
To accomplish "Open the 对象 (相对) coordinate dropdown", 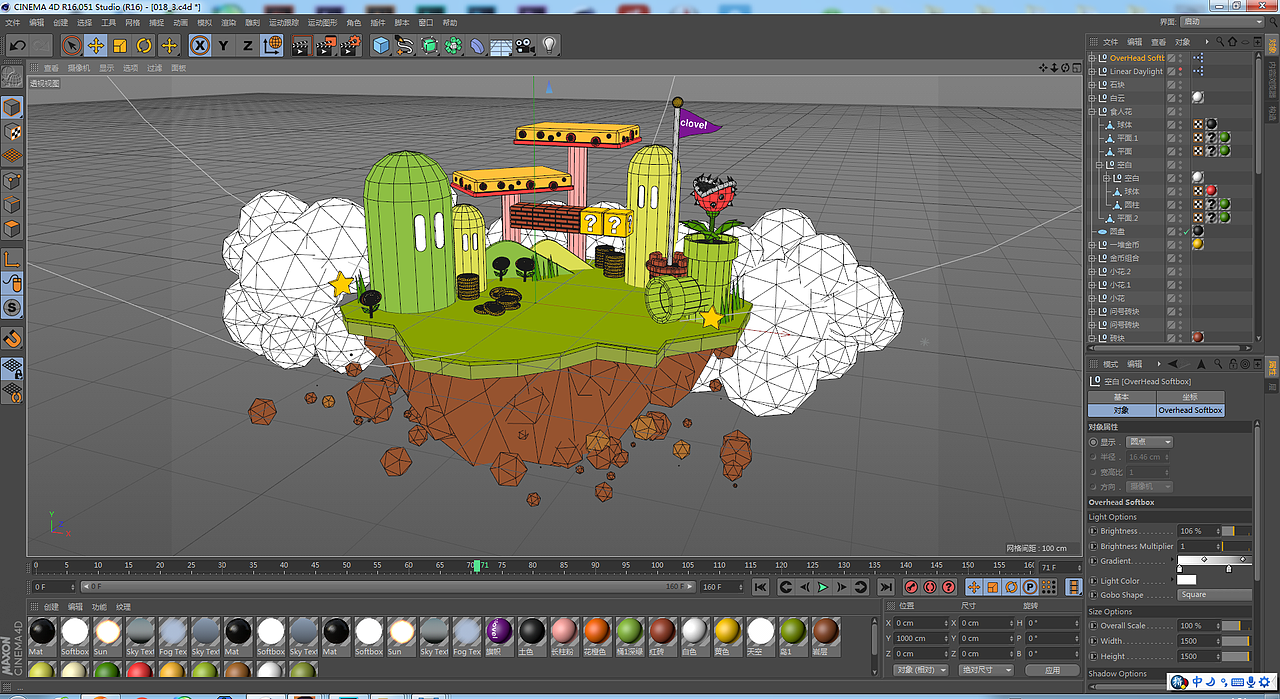I will 921,670.
